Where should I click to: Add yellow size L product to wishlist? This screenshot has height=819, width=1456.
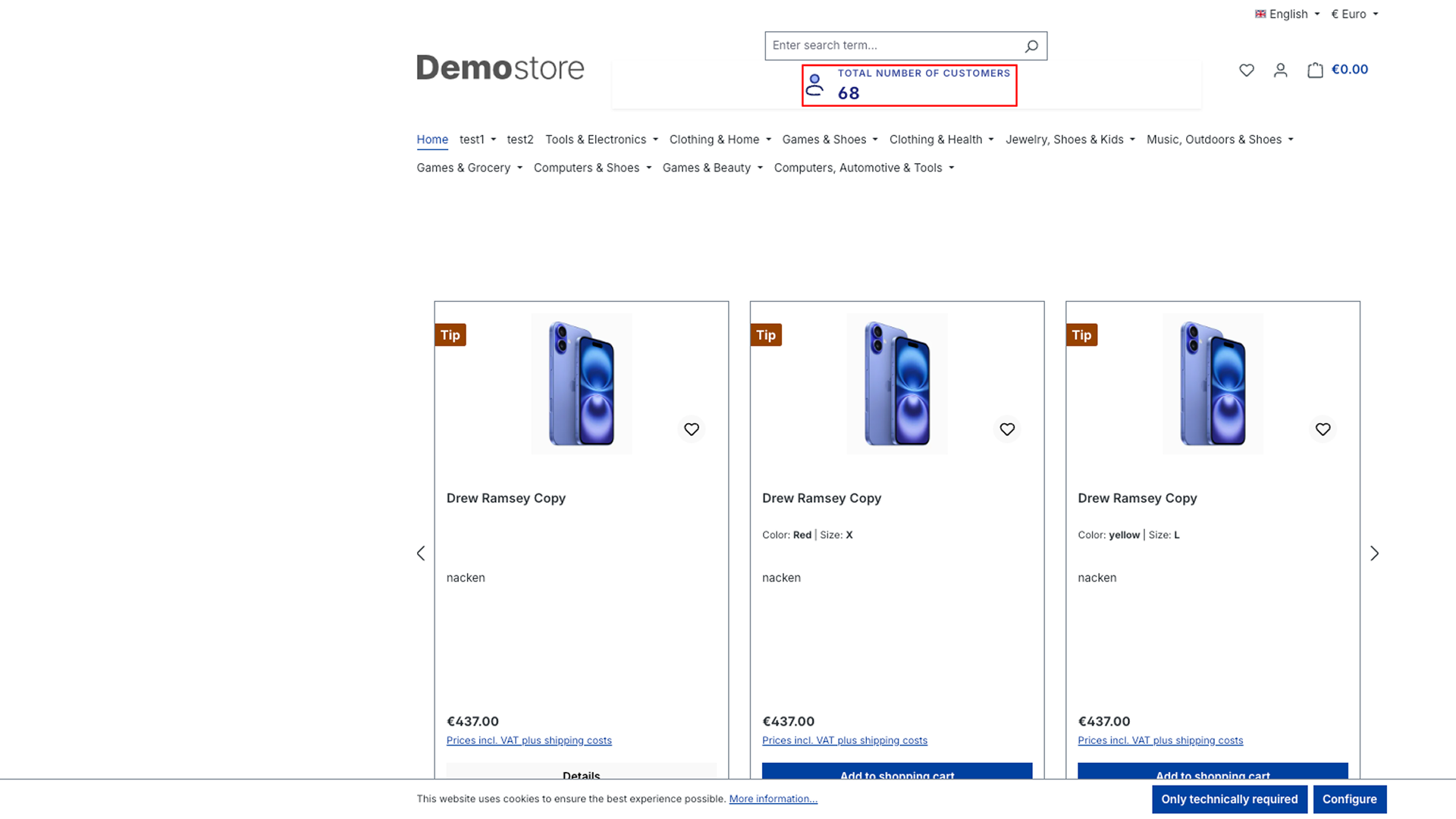pos(1323,429)
